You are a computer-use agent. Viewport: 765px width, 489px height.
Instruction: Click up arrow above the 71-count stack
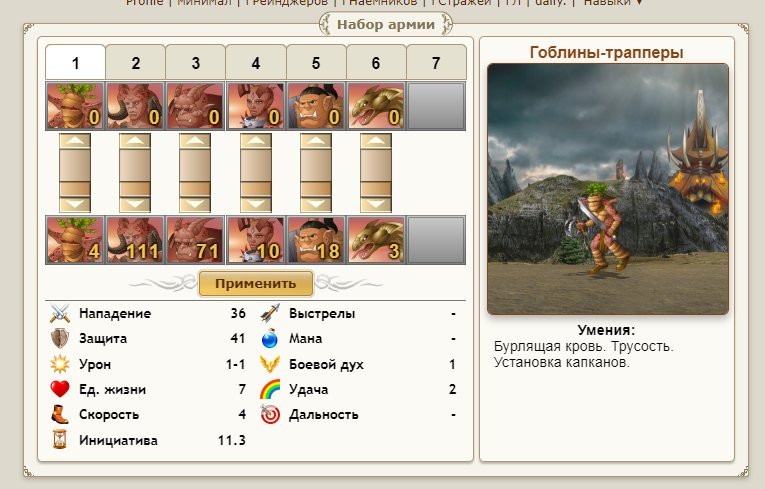[195, 141]
